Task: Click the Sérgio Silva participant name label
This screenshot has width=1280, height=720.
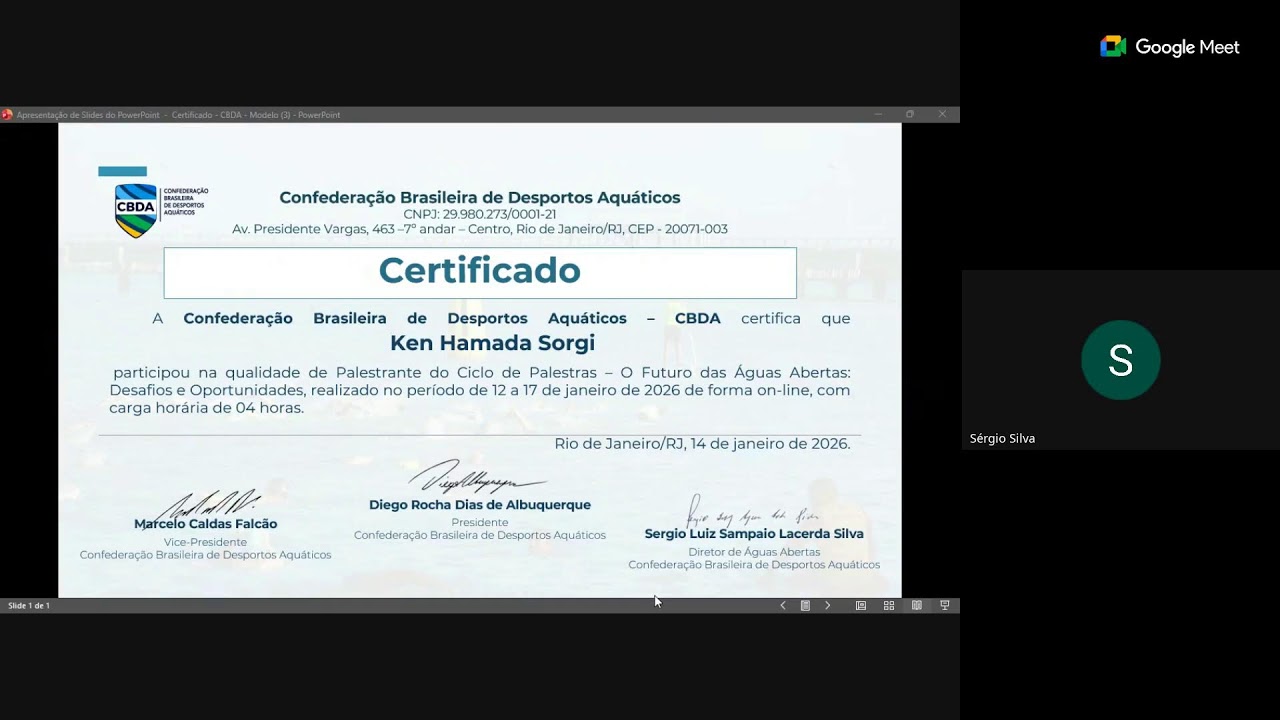Action: [x=1002, y=438]
